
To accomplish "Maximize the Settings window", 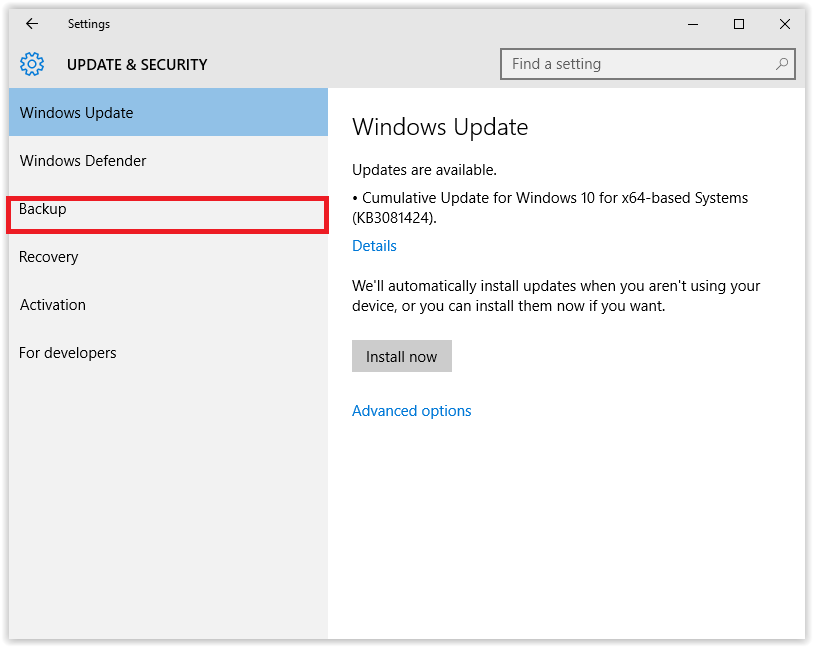I will pos(739,24).
